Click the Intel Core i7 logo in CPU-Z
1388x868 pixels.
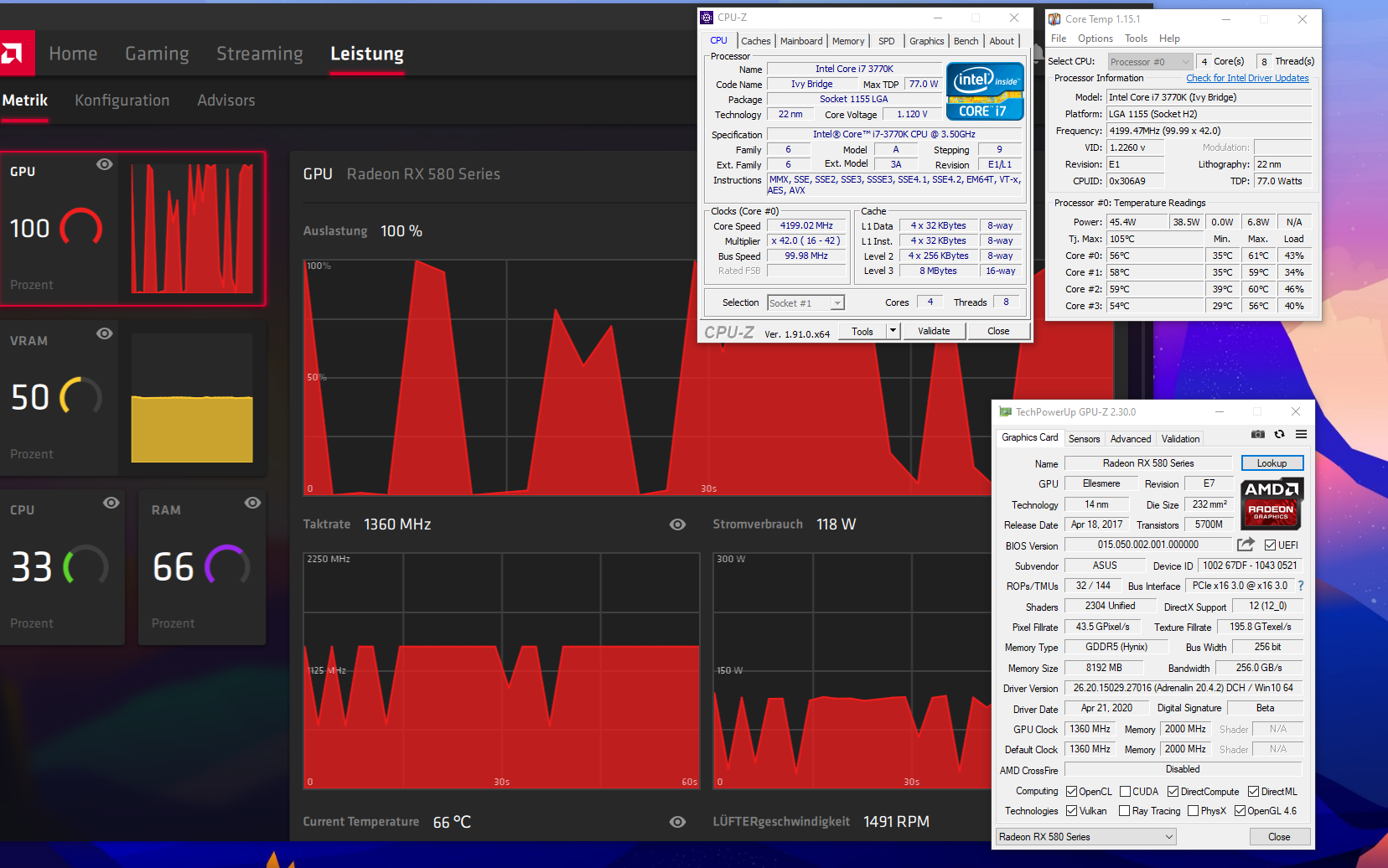click(x=985, y=91)
